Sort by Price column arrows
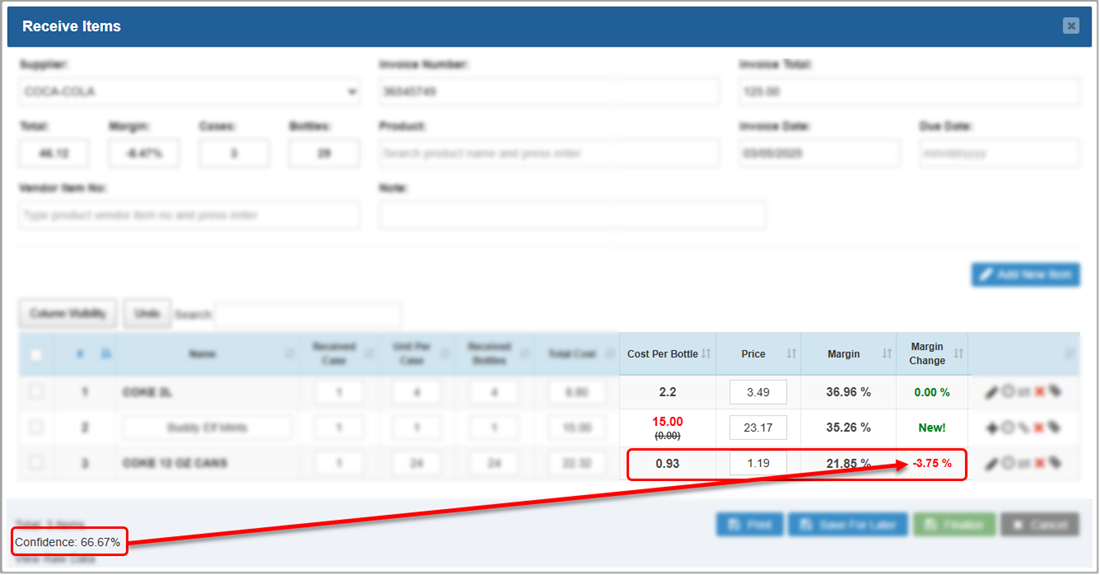The height and width of the screenshot is (575, 1100). point(791,353)
